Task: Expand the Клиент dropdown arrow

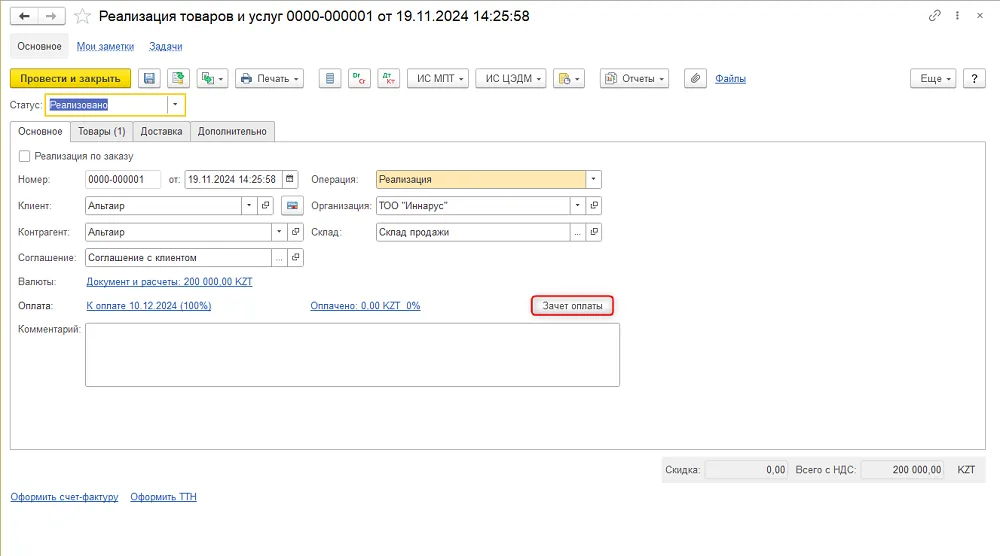Action: (249, 206)
